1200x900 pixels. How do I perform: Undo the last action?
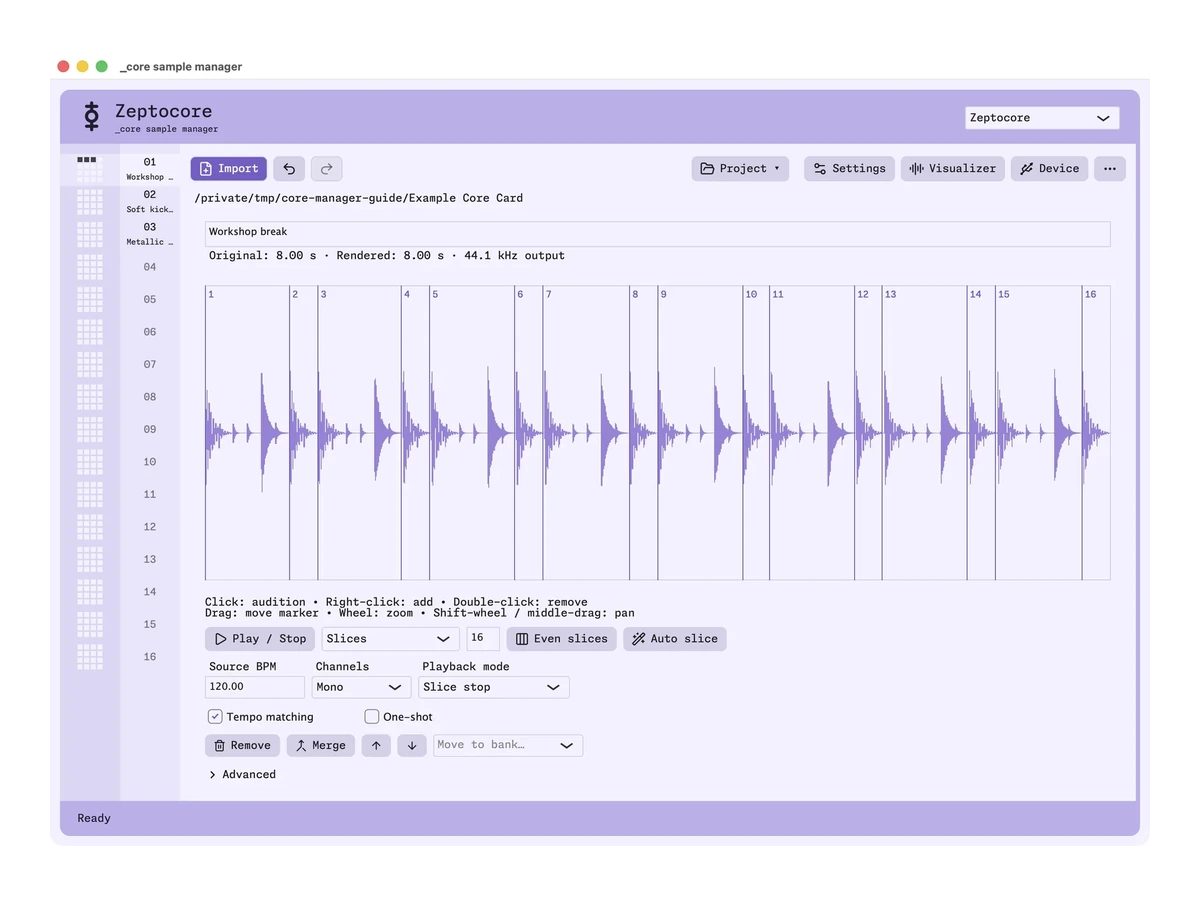[289, 169]
